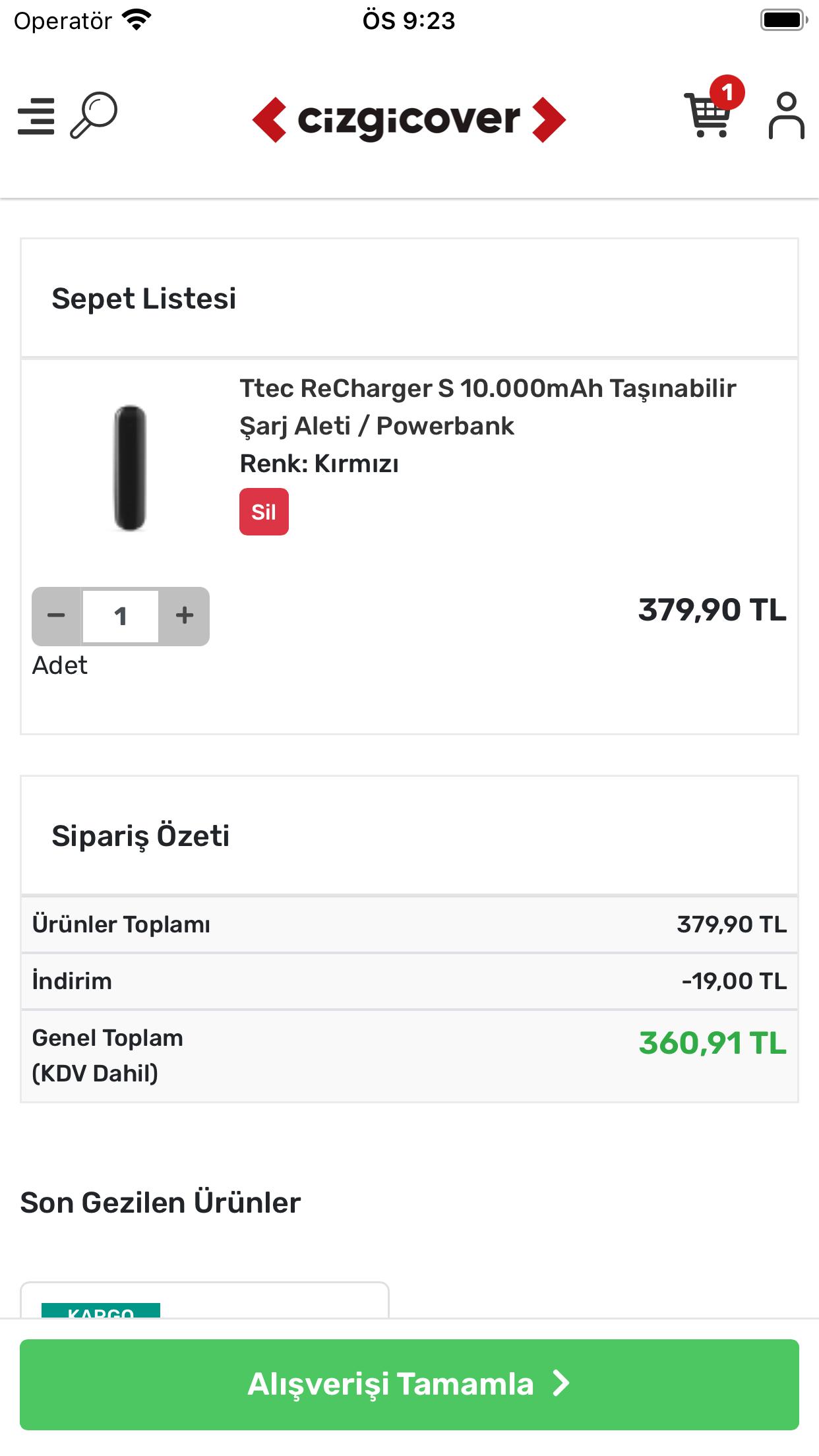Screen dimensions: 819x1456
Task: Tap the Genel Toplam amount
Action: [713, 1043]
